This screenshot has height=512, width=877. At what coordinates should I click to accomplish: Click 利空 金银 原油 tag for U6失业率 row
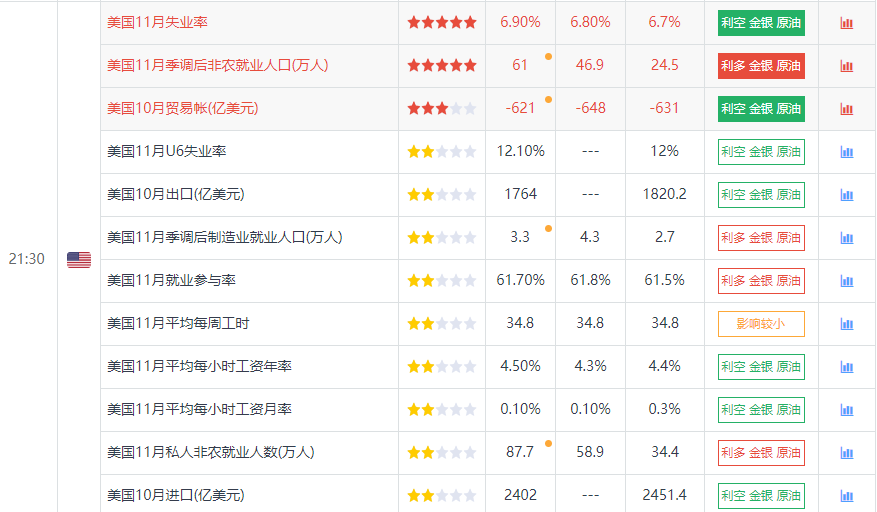coord(761,152)
